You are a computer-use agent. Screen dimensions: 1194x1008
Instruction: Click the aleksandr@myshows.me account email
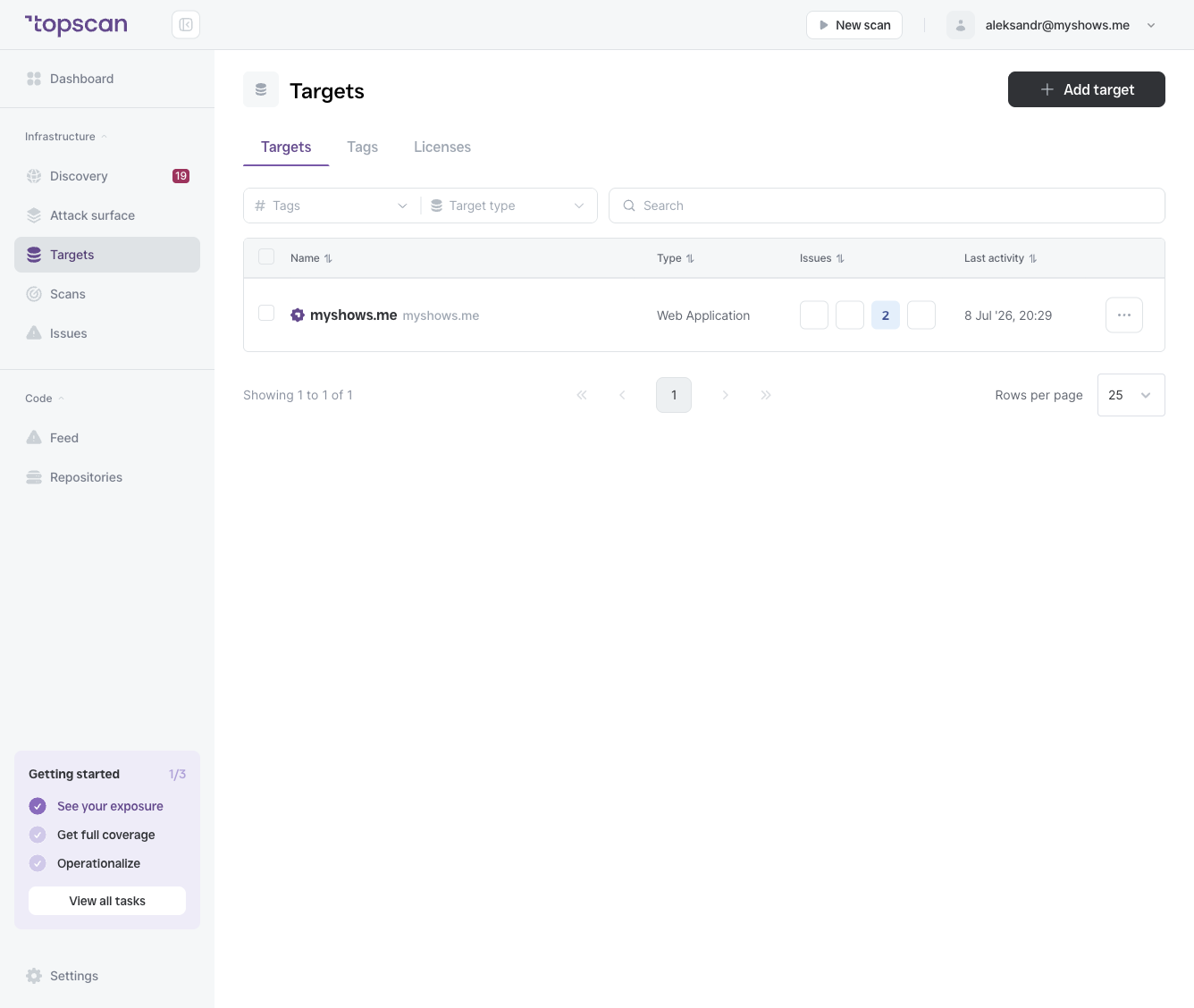click(1057, 25)
